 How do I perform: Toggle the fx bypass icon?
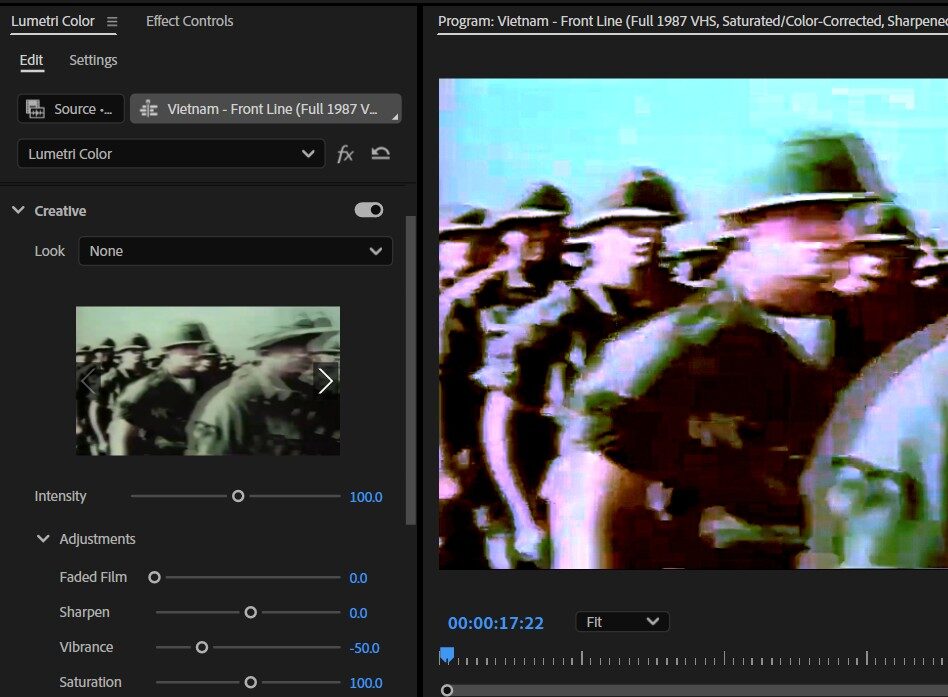pos(345,154)
